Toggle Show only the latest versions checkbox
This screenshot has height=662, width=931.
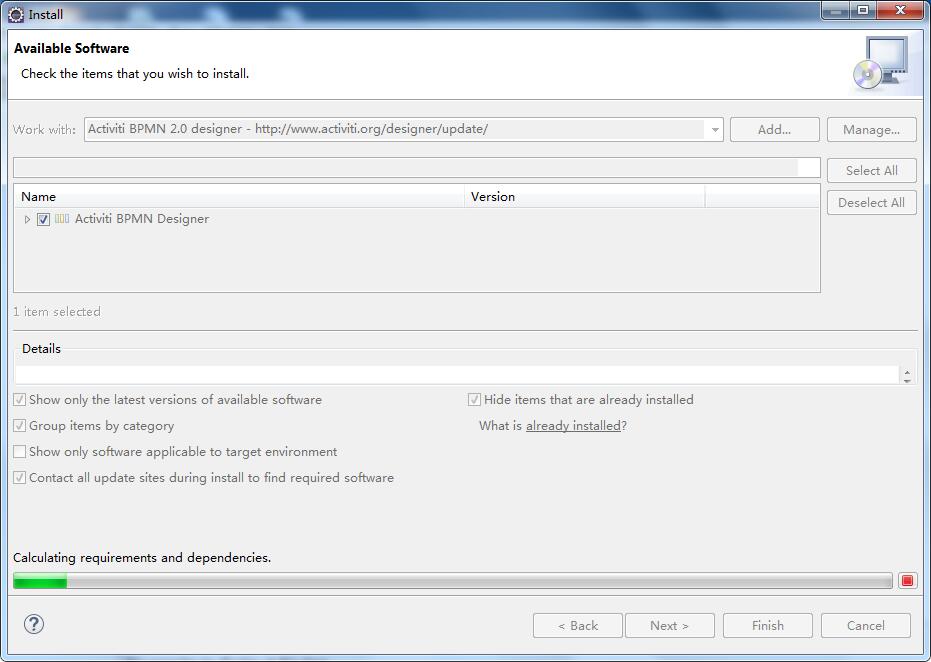click(x=20, y=400)
